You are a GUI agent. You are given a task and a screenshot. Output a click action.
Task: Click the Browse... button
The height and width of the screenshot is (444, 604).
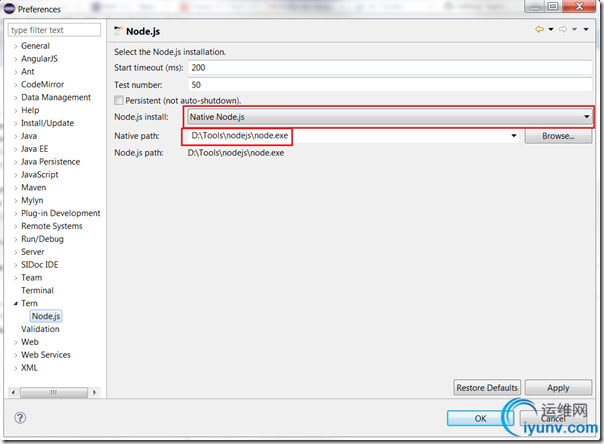(558, 136)
